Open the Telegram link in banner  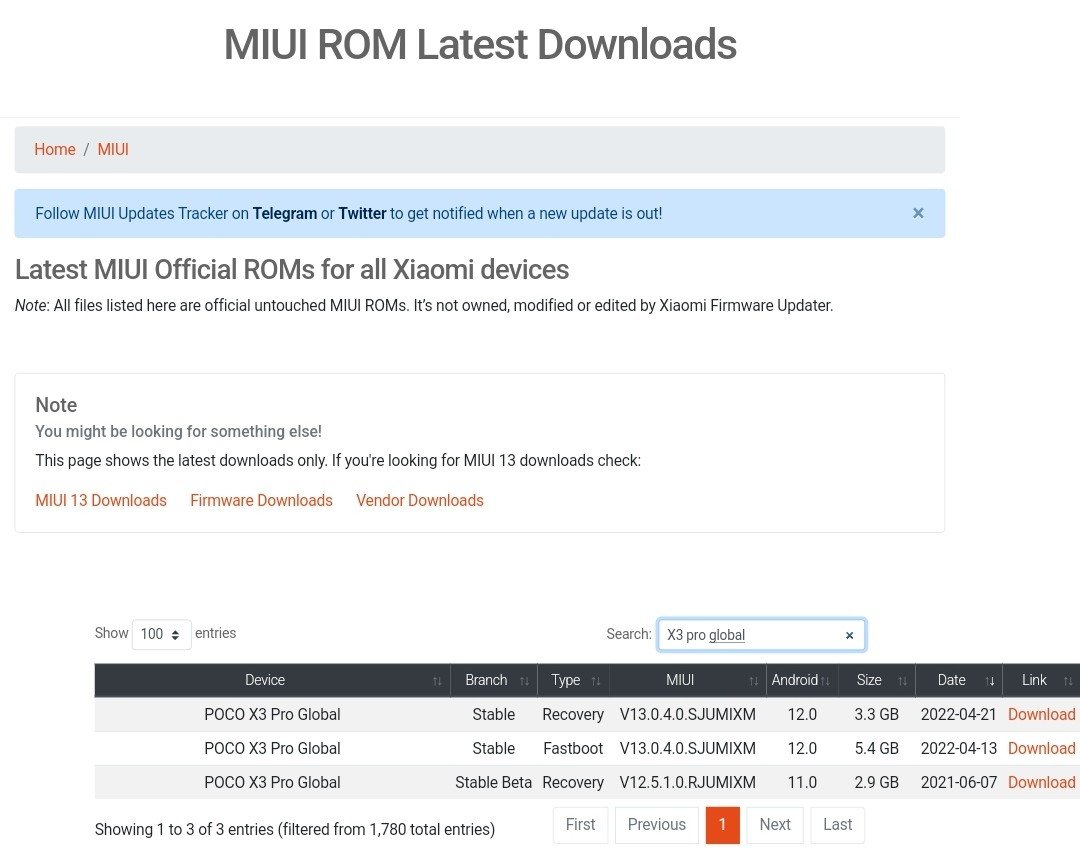(x=284, y=214)
